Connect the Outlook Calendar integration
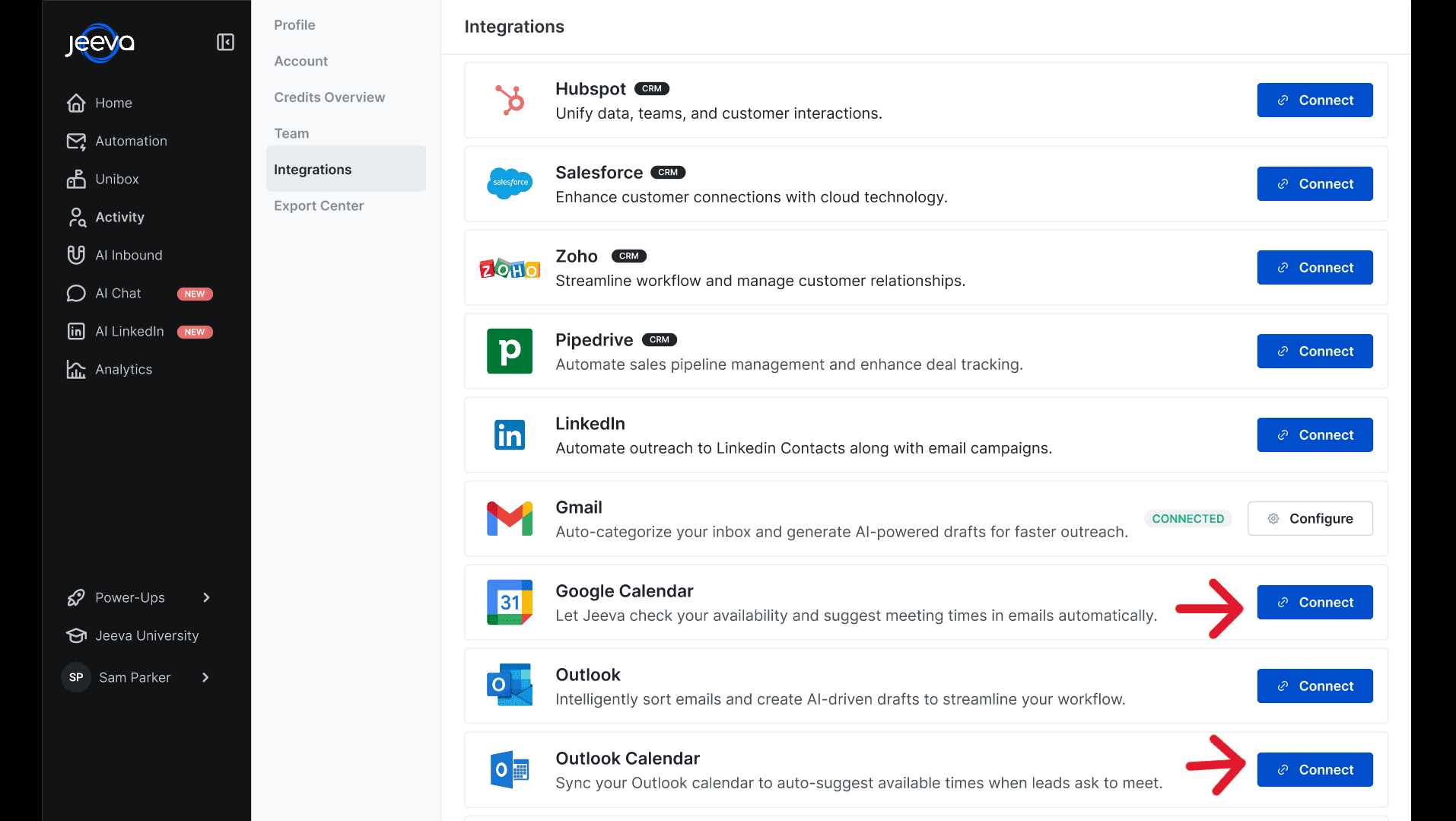Screen dimensions: 1456x821 click(1315, 769)
